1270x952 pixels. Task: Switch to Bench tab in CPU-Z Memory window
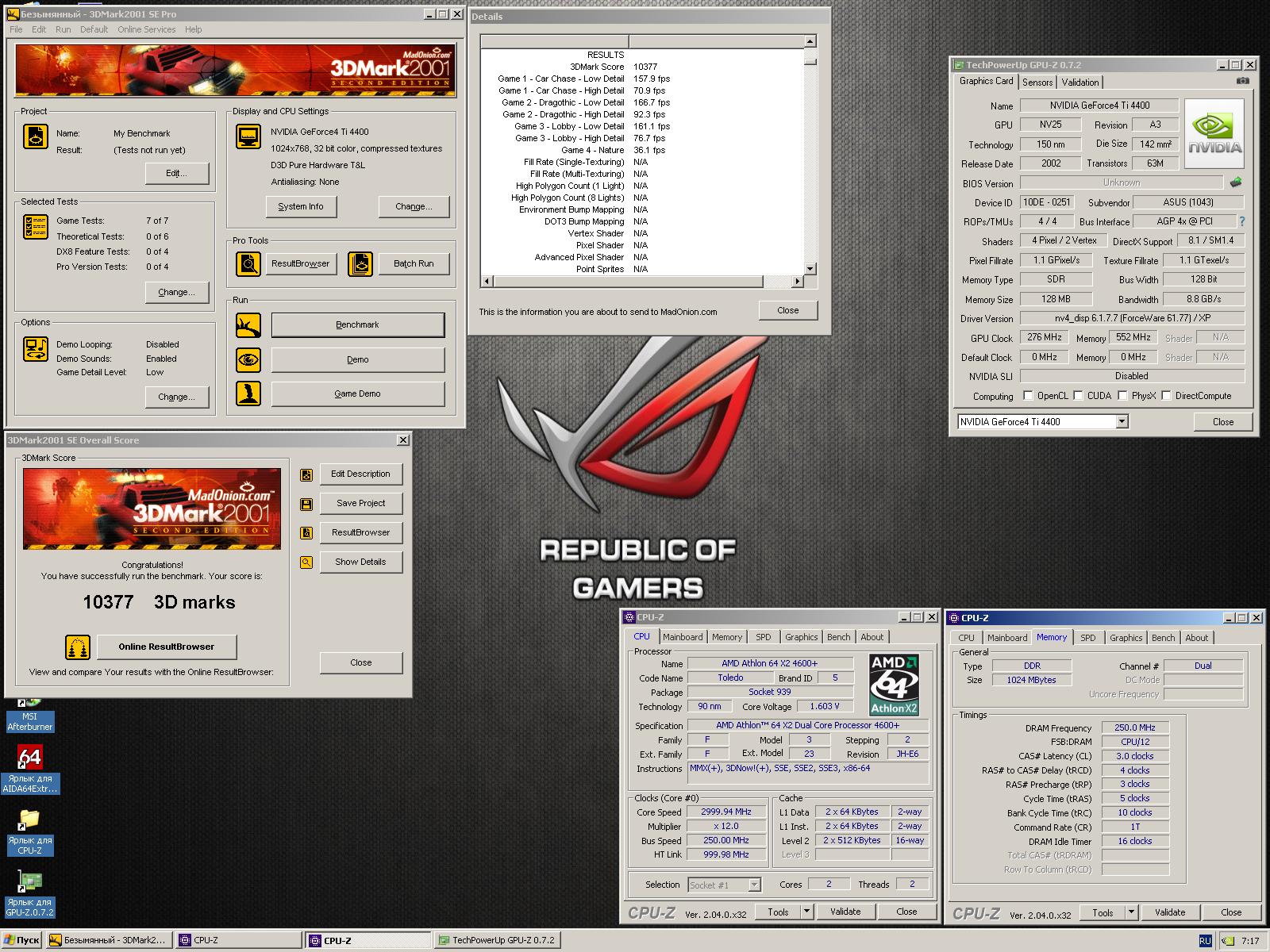[1163, 638]
